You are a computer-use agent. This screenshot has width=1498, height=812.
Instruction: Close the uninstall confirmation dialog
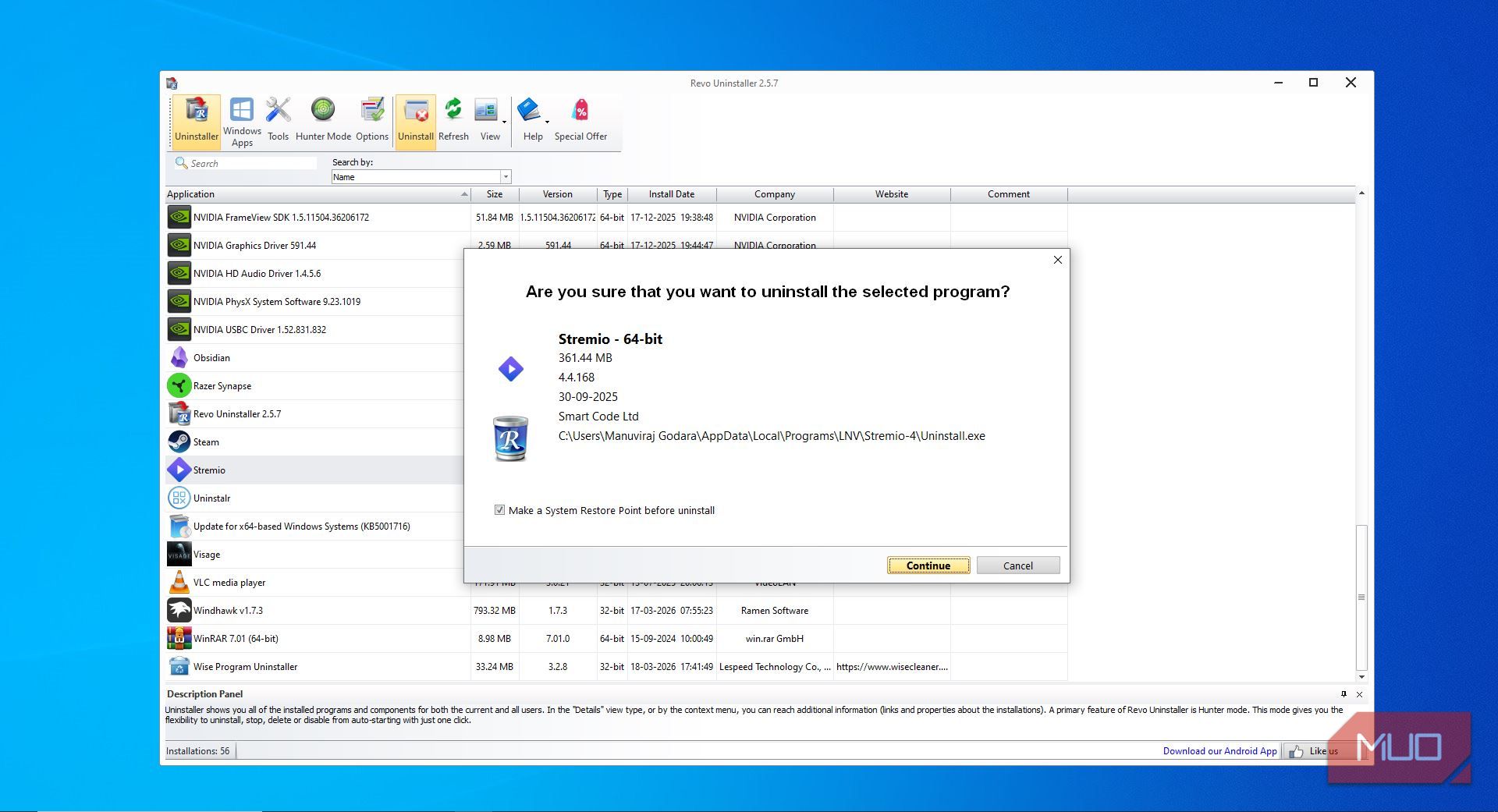click(1058, 260)
